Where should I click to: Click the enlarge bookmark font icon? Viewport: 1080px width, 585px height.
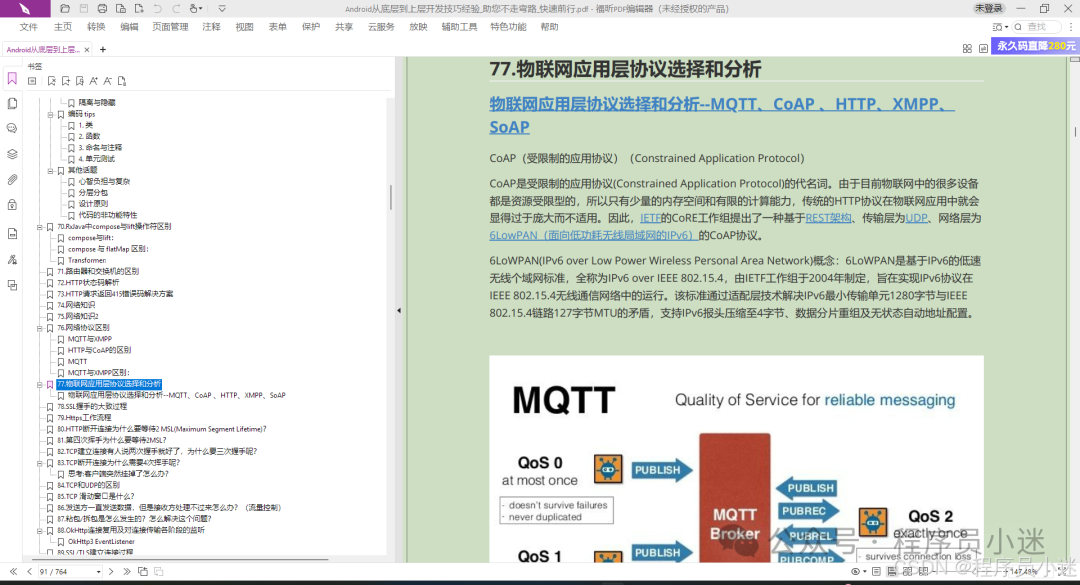(94, 81)
